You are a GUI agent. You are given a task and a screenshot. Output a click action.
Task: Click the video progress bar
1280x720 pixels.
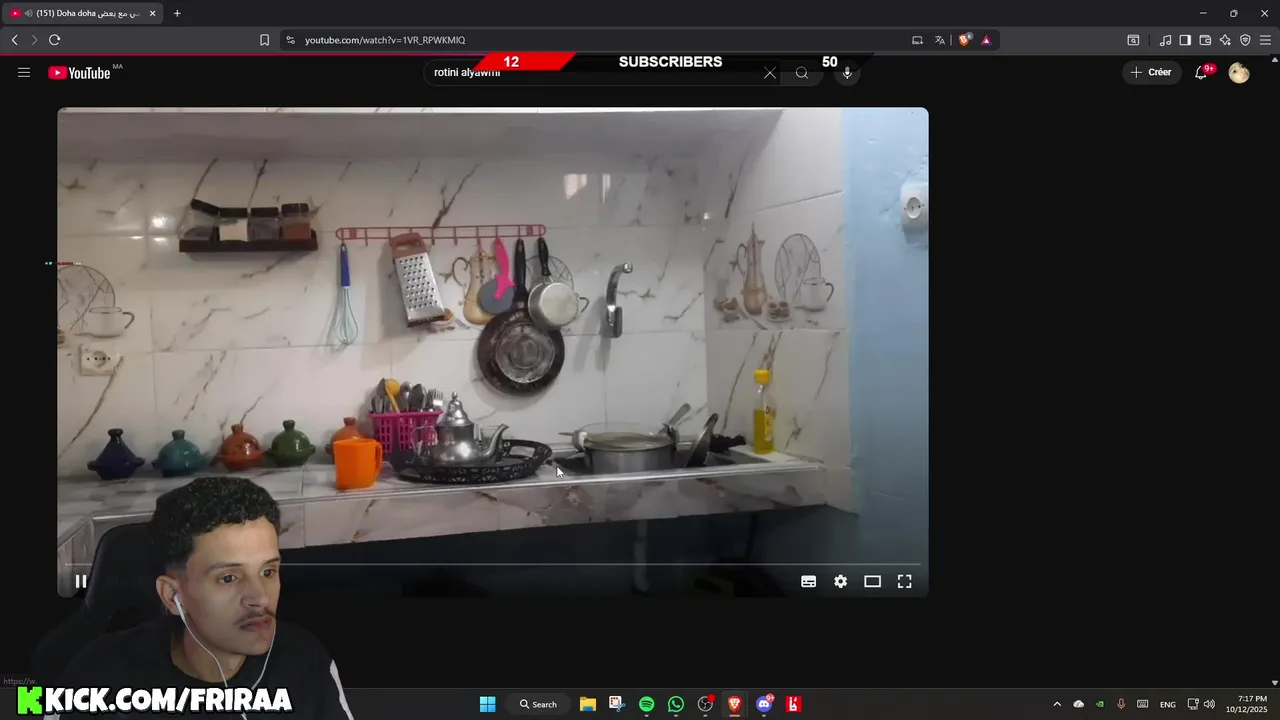492,565
